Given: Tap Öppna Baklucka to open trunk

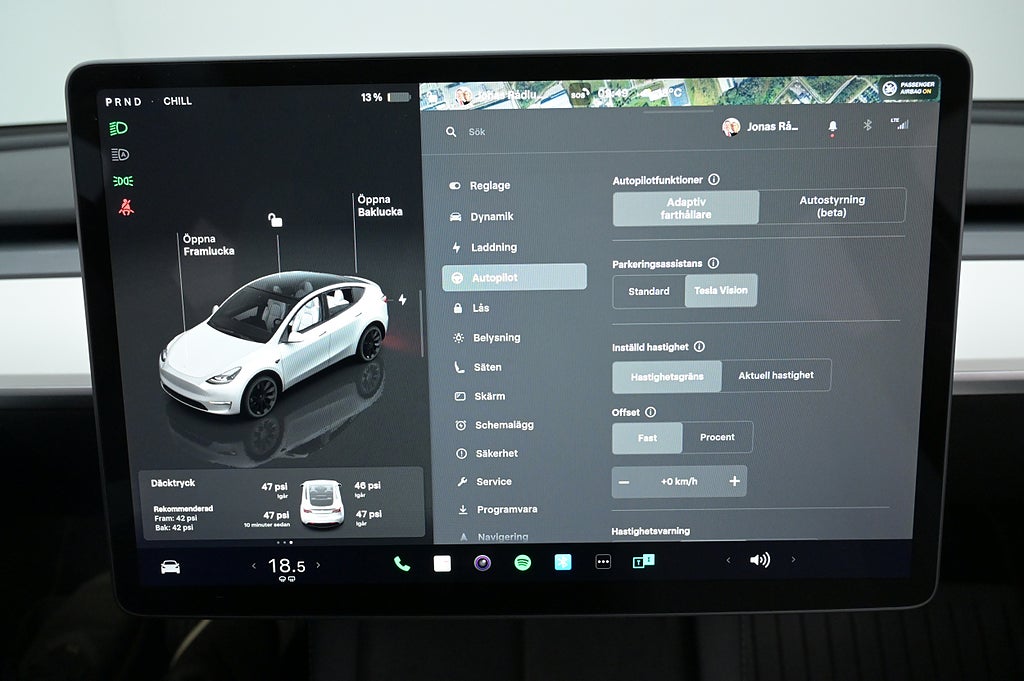Looking at the screenshot, I should point(380,206).
